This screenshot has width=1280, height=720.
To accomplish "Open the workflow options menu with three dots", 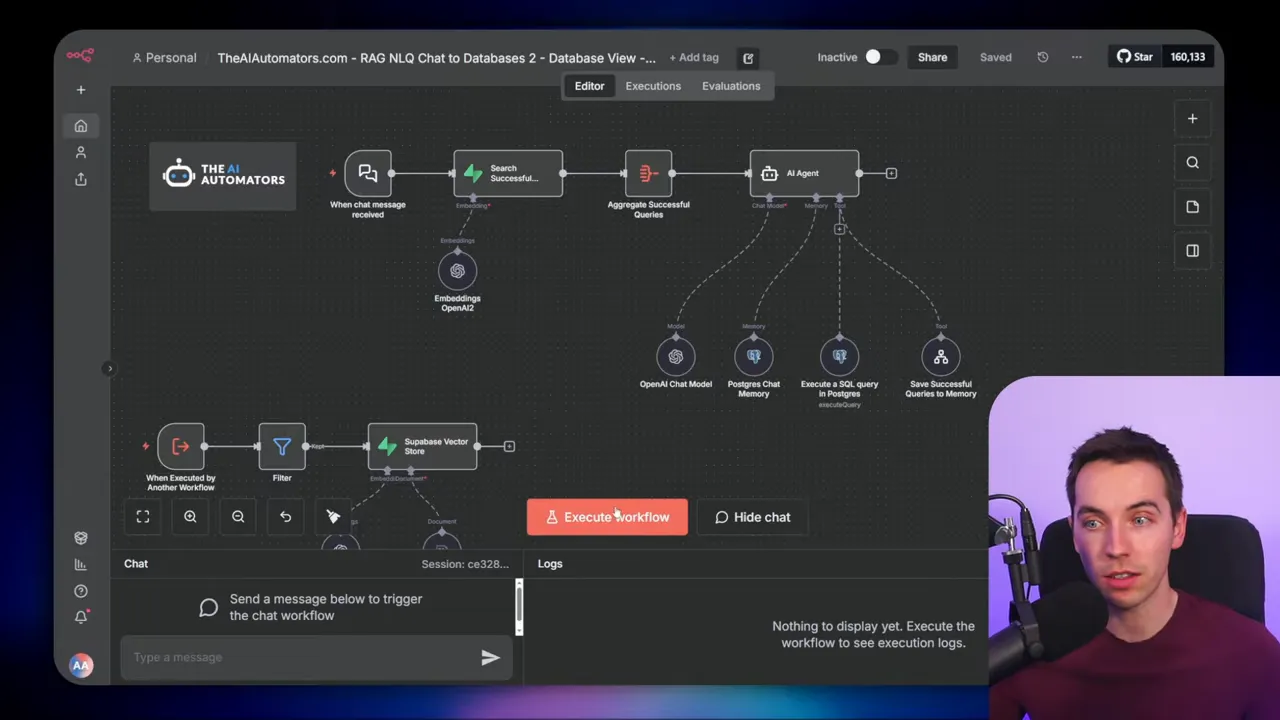I will [1076, 57].
